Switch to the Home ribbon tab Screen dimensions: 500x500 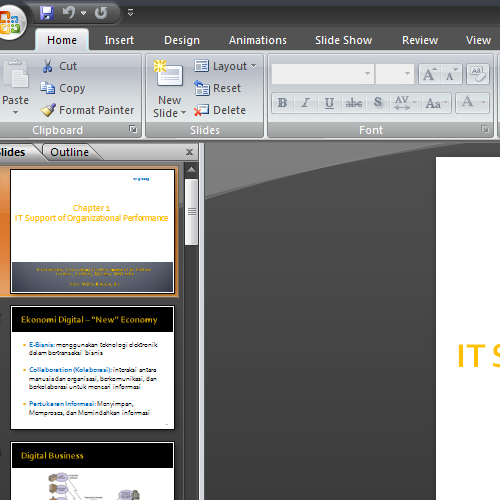[62, 40]
